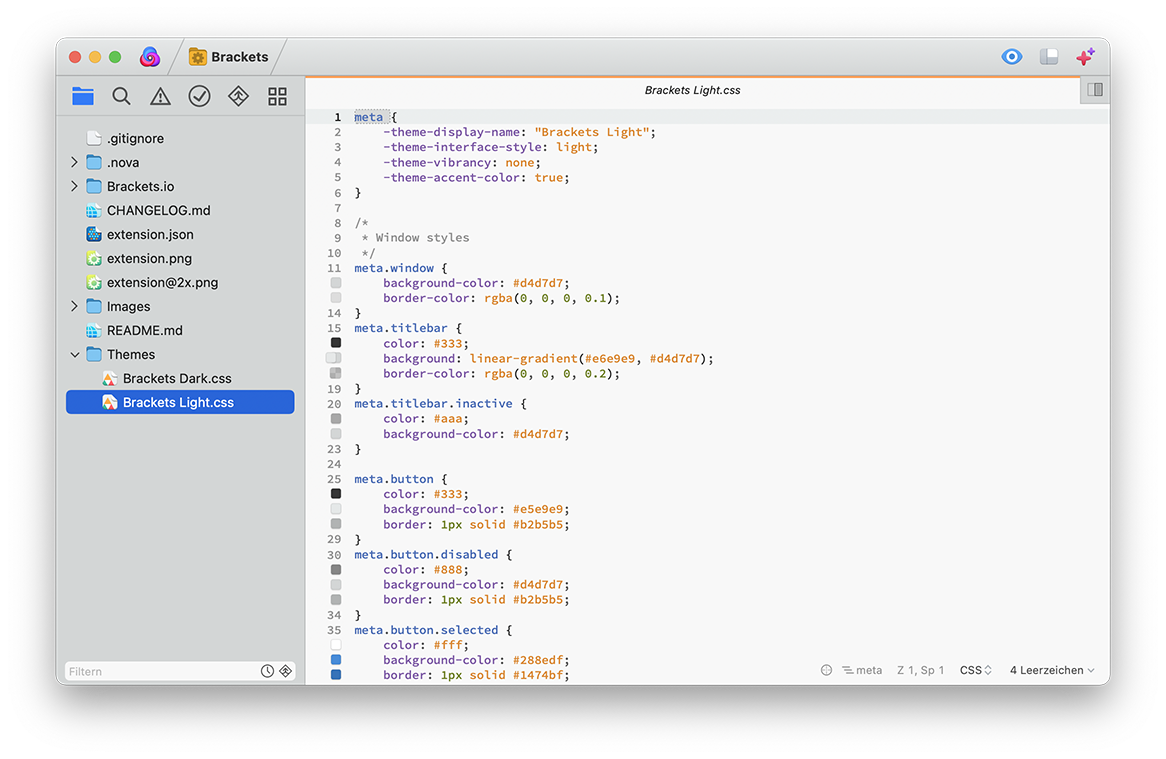Expand the Brackets.io folder
This screenshot has width=1166, height=759.
point(74,186)
